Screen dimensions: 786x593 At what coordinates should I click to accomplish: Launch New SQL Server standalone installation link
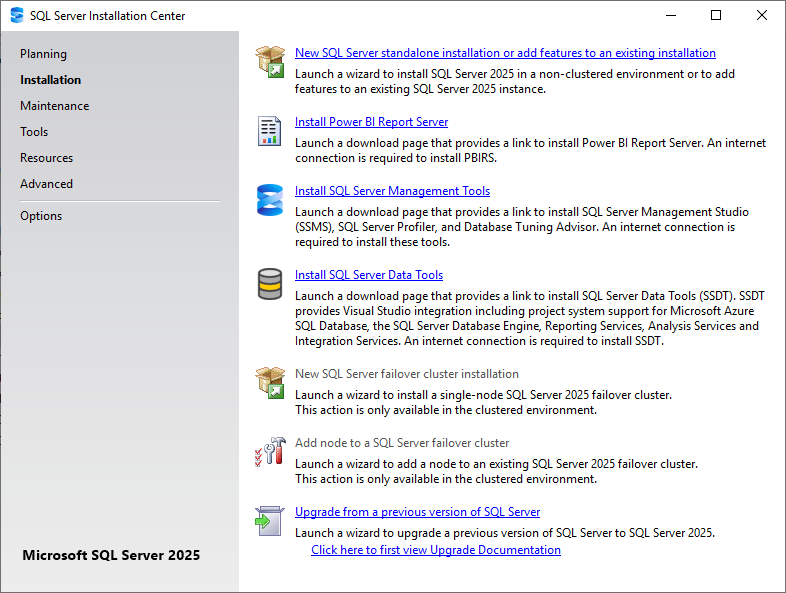pyautogui.click(x=505, y=53)
